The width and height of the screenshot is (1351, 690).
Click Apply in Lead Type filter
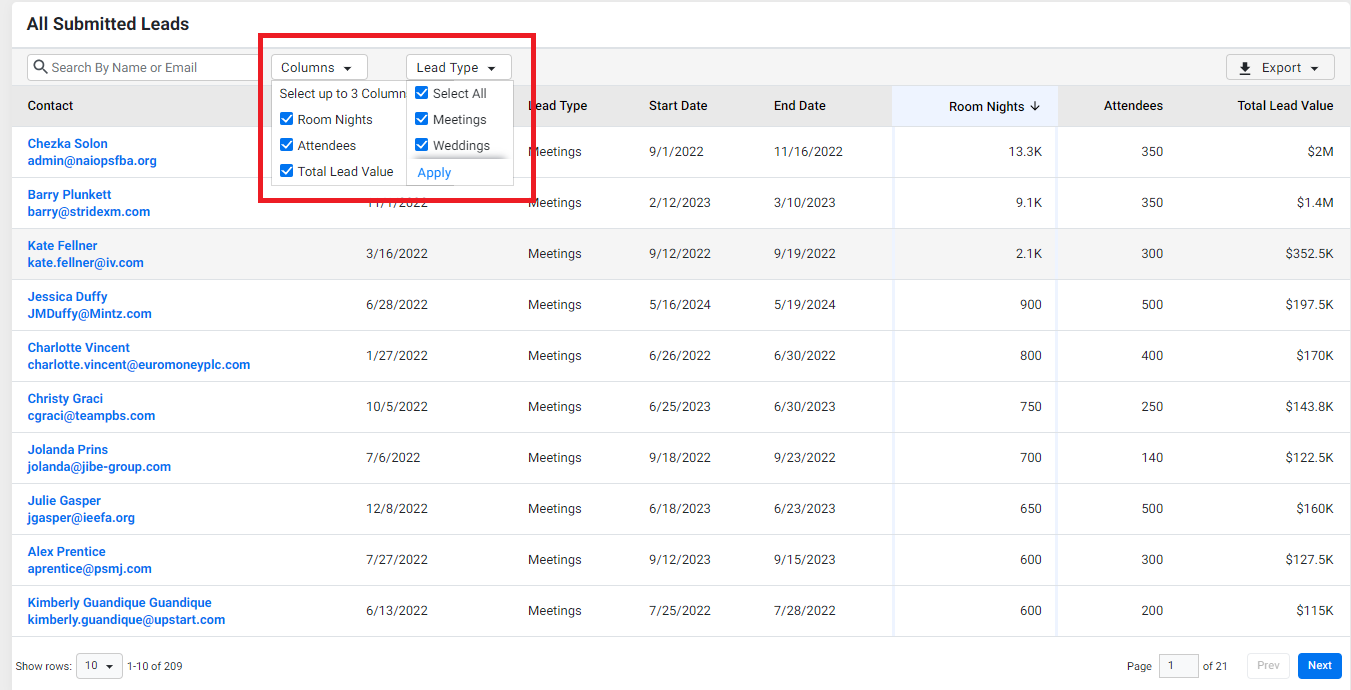coord(434,173)
